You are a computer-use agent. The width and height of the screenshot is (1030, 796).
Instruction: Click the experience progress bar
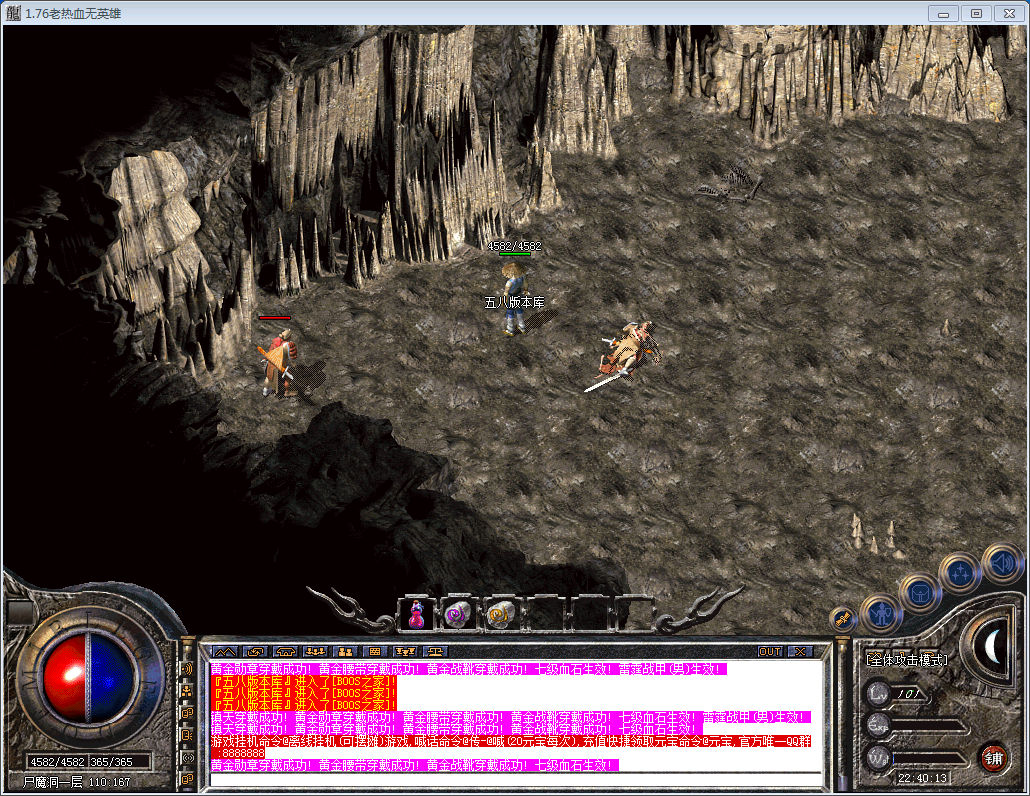pyautogui.click(x=928, y=726)
